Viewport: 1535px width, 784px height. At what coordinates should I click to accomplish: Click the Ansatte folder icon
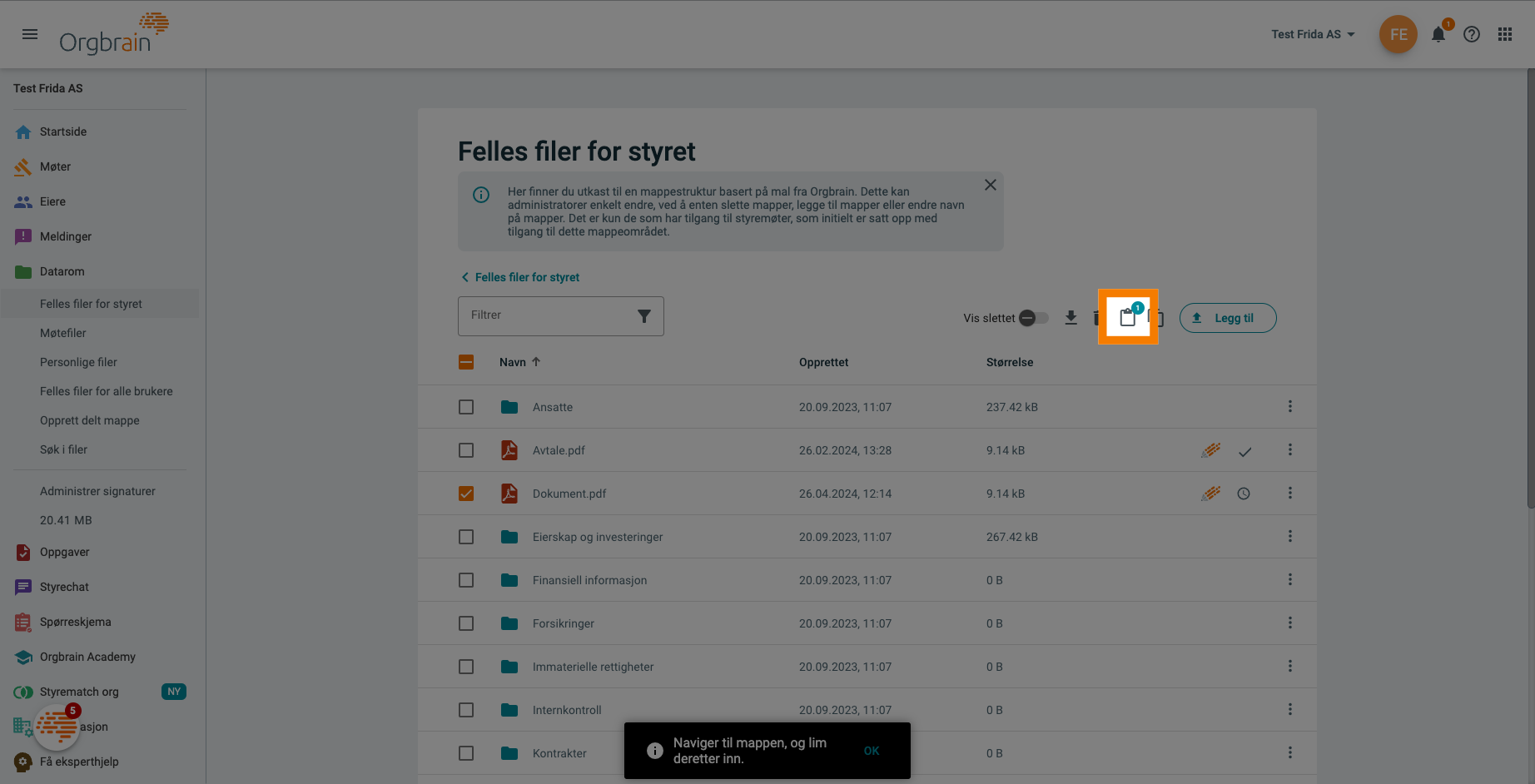pos(509,407)
